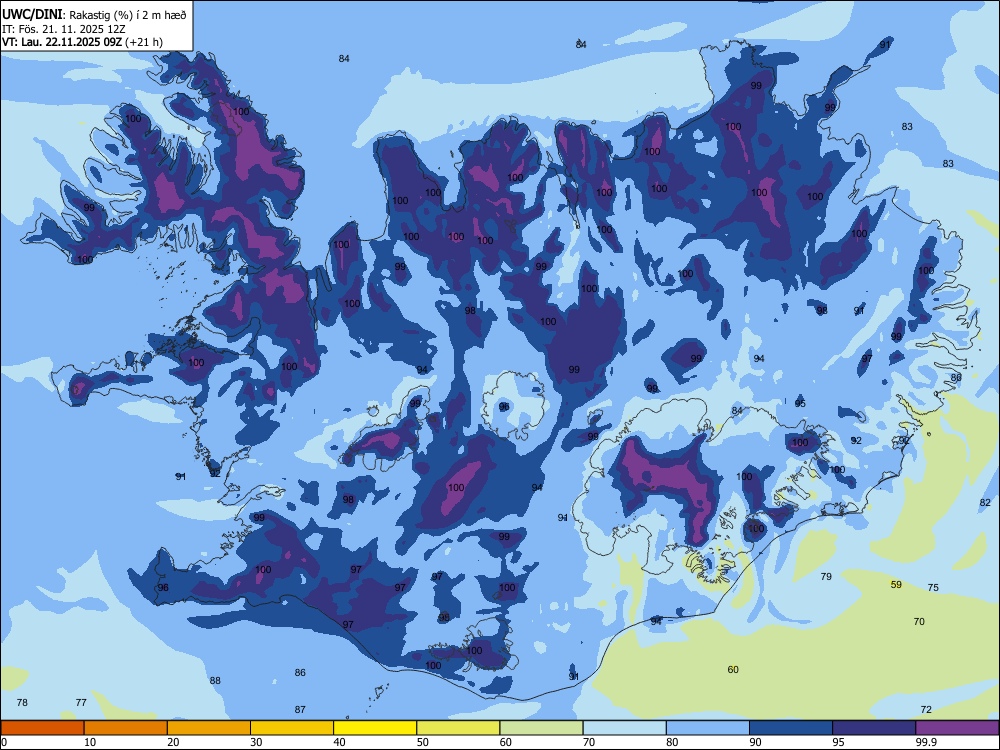This screenshot has width=1000, height=750.
Task: Click the legend scale label '99.9'
Action: (926, 742)
